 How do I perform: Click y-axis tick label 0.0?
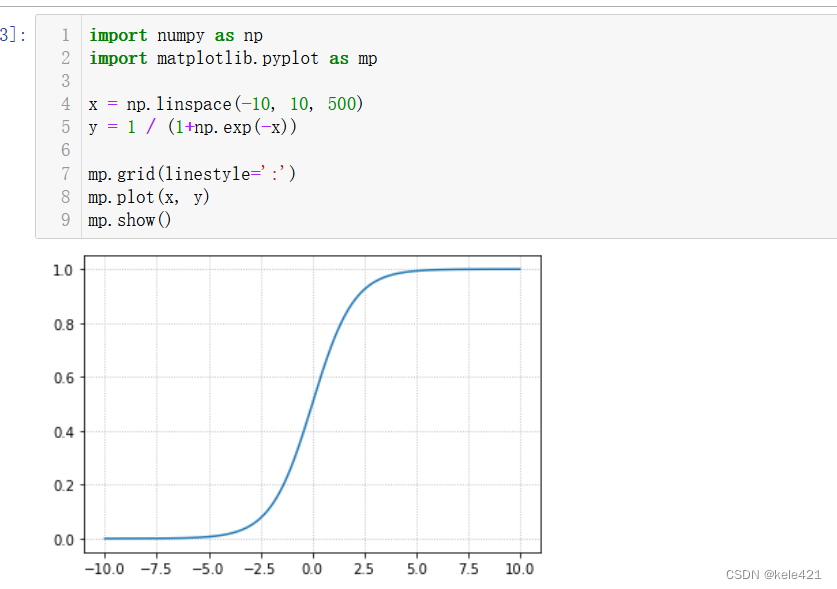pos(63,540)
